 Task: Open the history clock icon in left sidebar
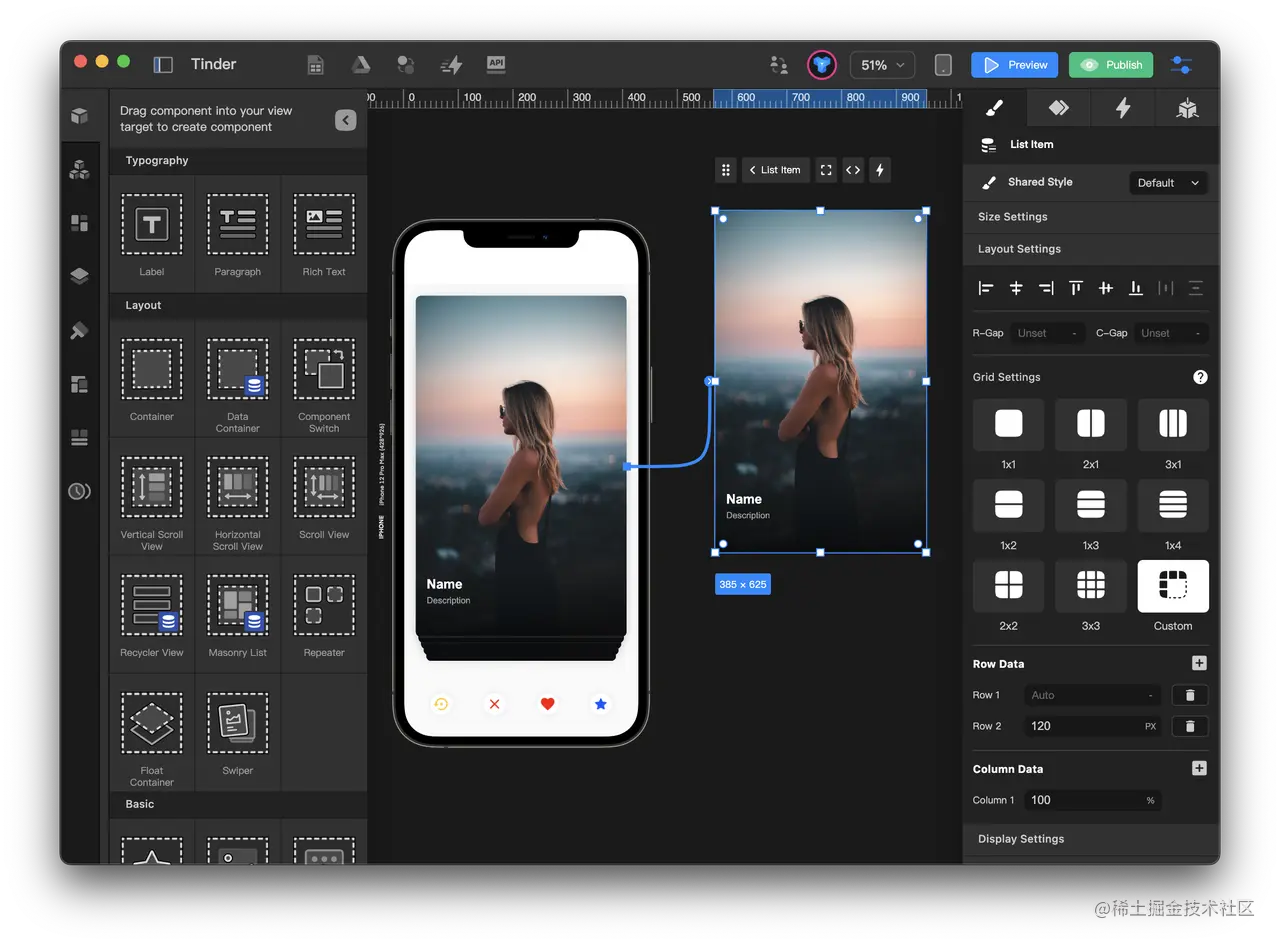79,491
